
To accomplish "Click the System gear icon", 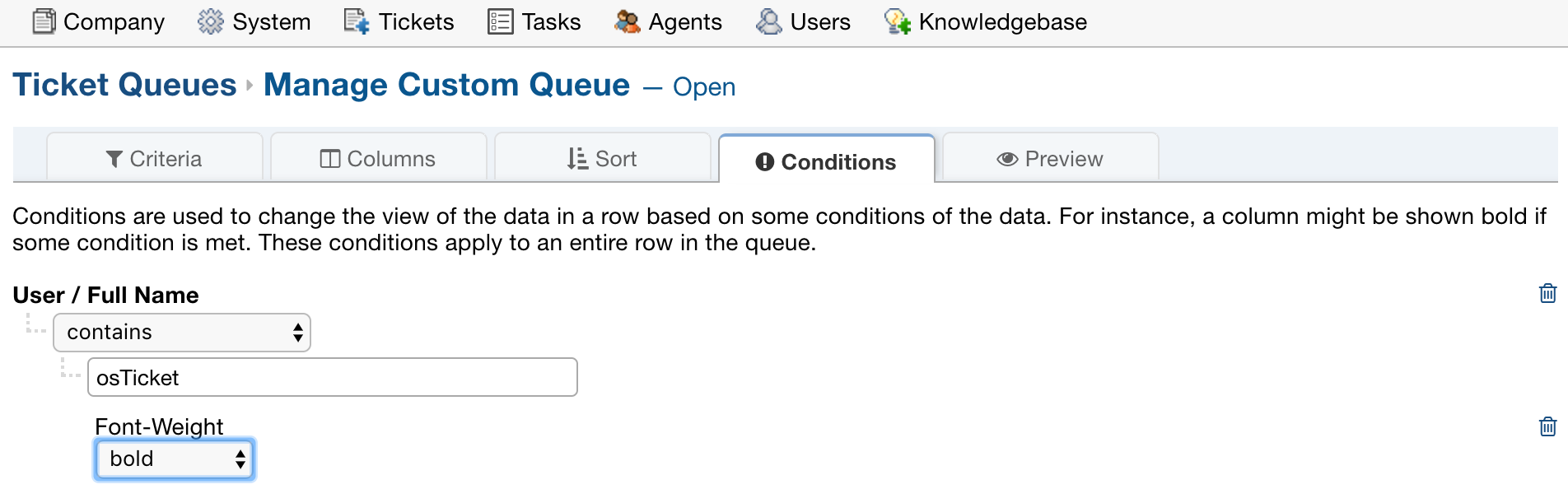I will (x=211, y=21).
